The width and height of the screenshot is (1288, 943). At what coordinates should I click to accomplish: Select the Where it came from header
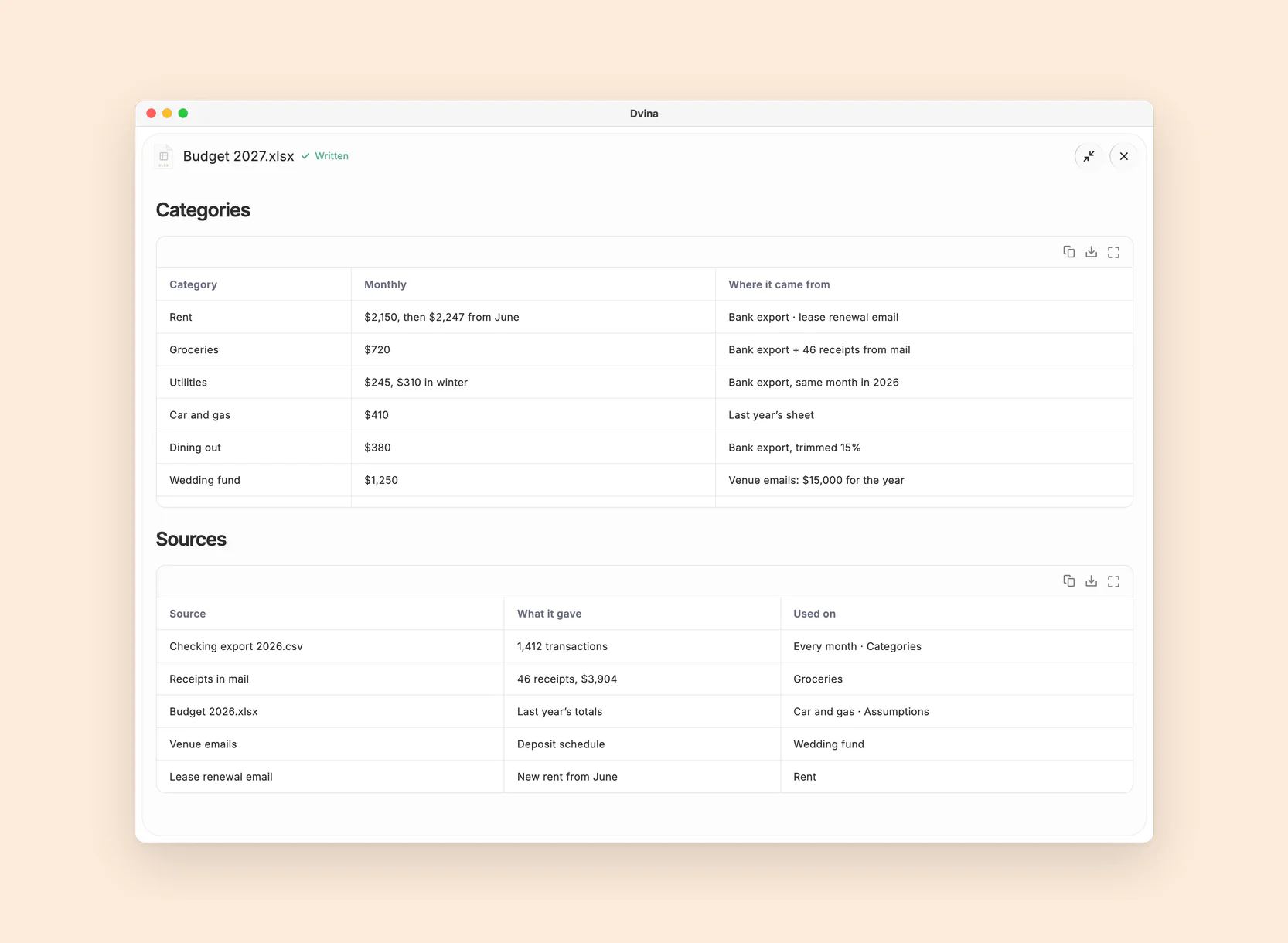pyautogui.click(x=924, y=284)
